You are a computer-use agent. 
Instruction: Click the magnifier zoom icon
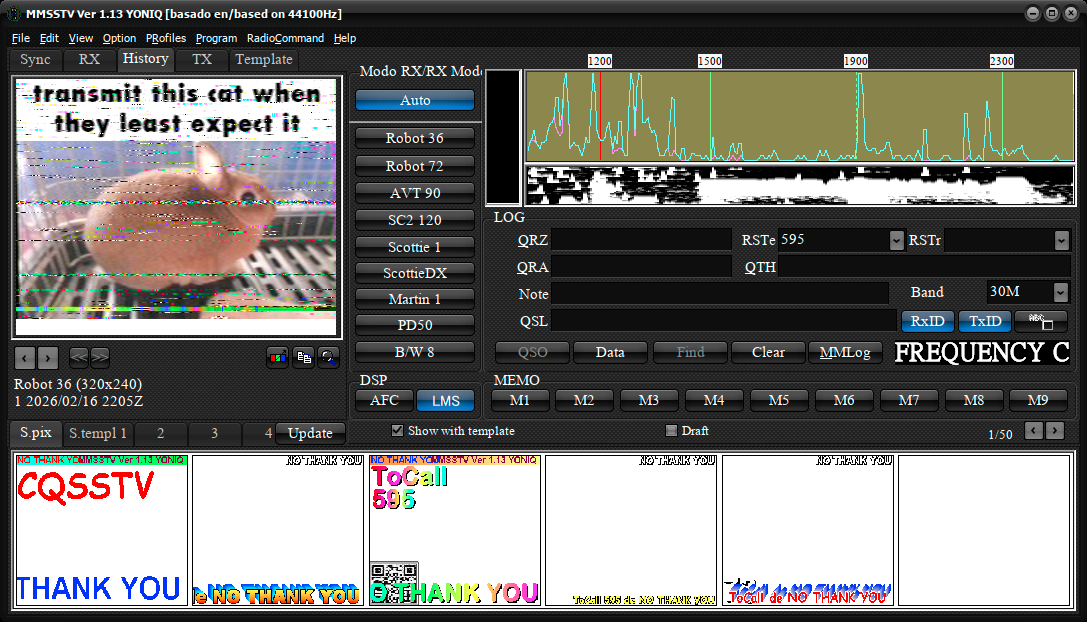[x=328, y=358]
